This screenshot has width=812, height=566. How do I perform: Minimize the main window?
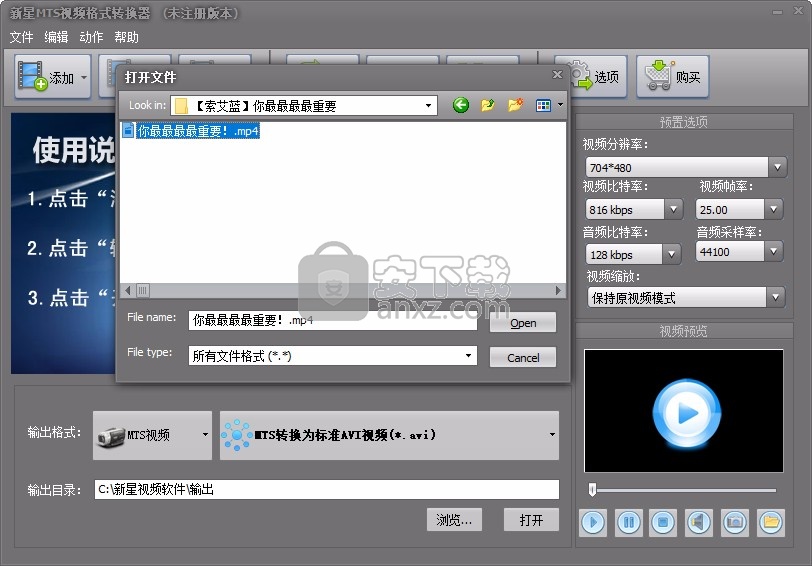coord(777,12)
